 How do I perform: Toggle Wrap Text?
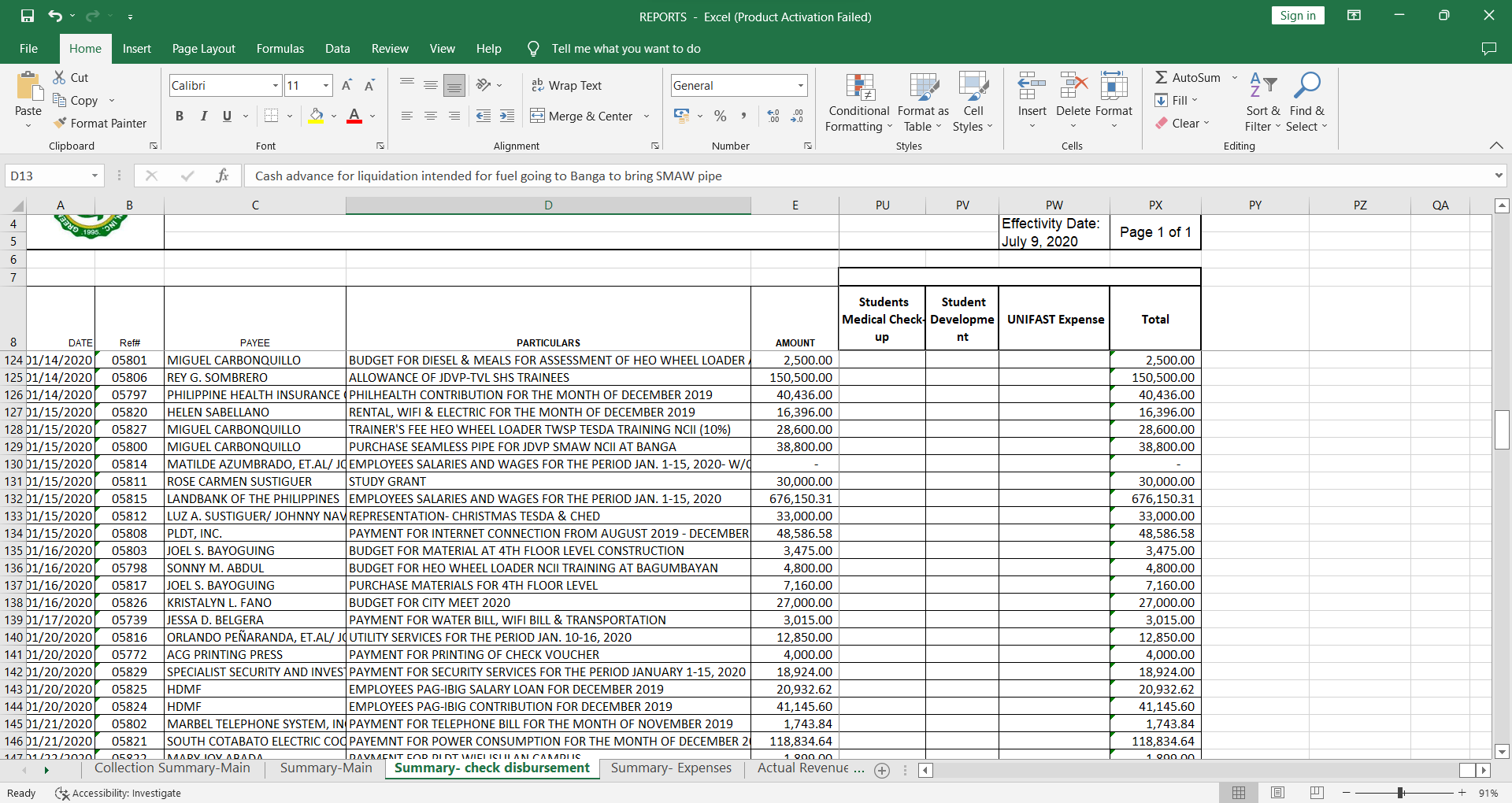[x=566, y=85]
